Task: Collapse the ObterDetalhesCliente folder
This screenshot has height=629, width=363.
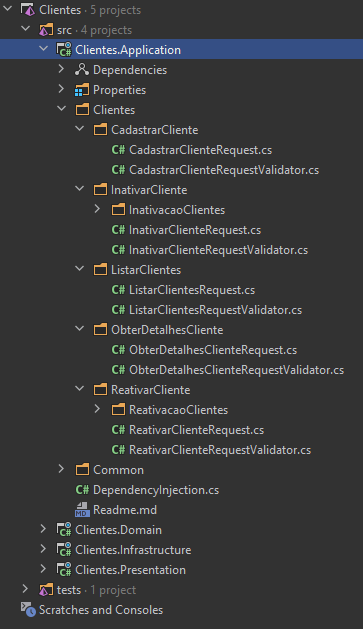Action: click(80, 329)
